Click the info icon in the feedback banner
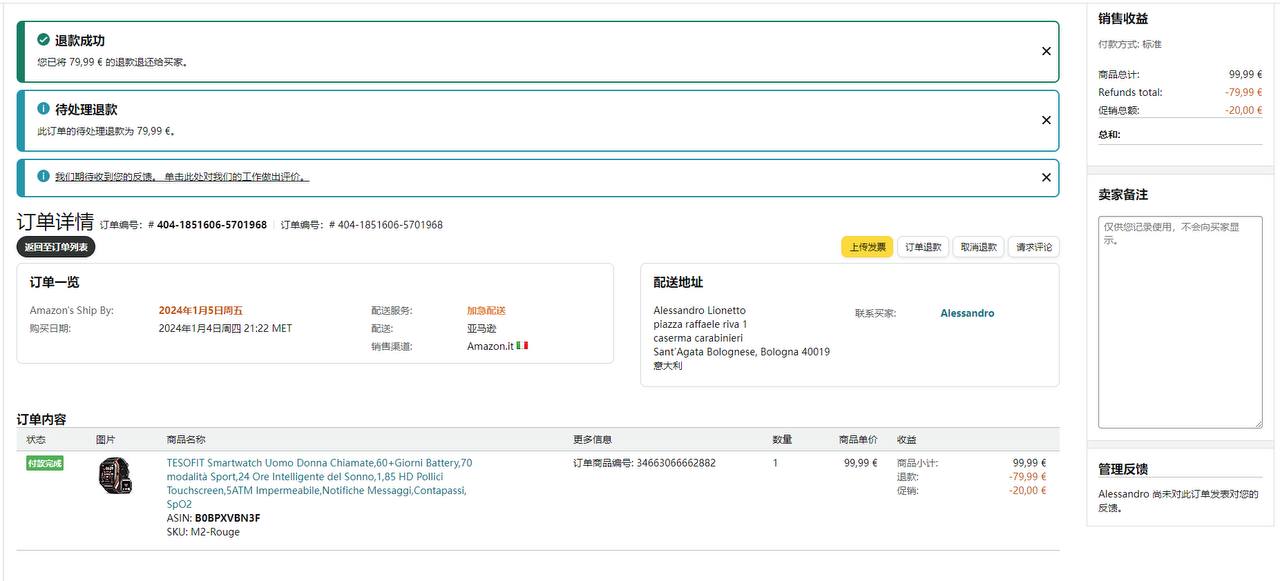The height and width of the screenshot is (581, 1280). click(43, 176)
